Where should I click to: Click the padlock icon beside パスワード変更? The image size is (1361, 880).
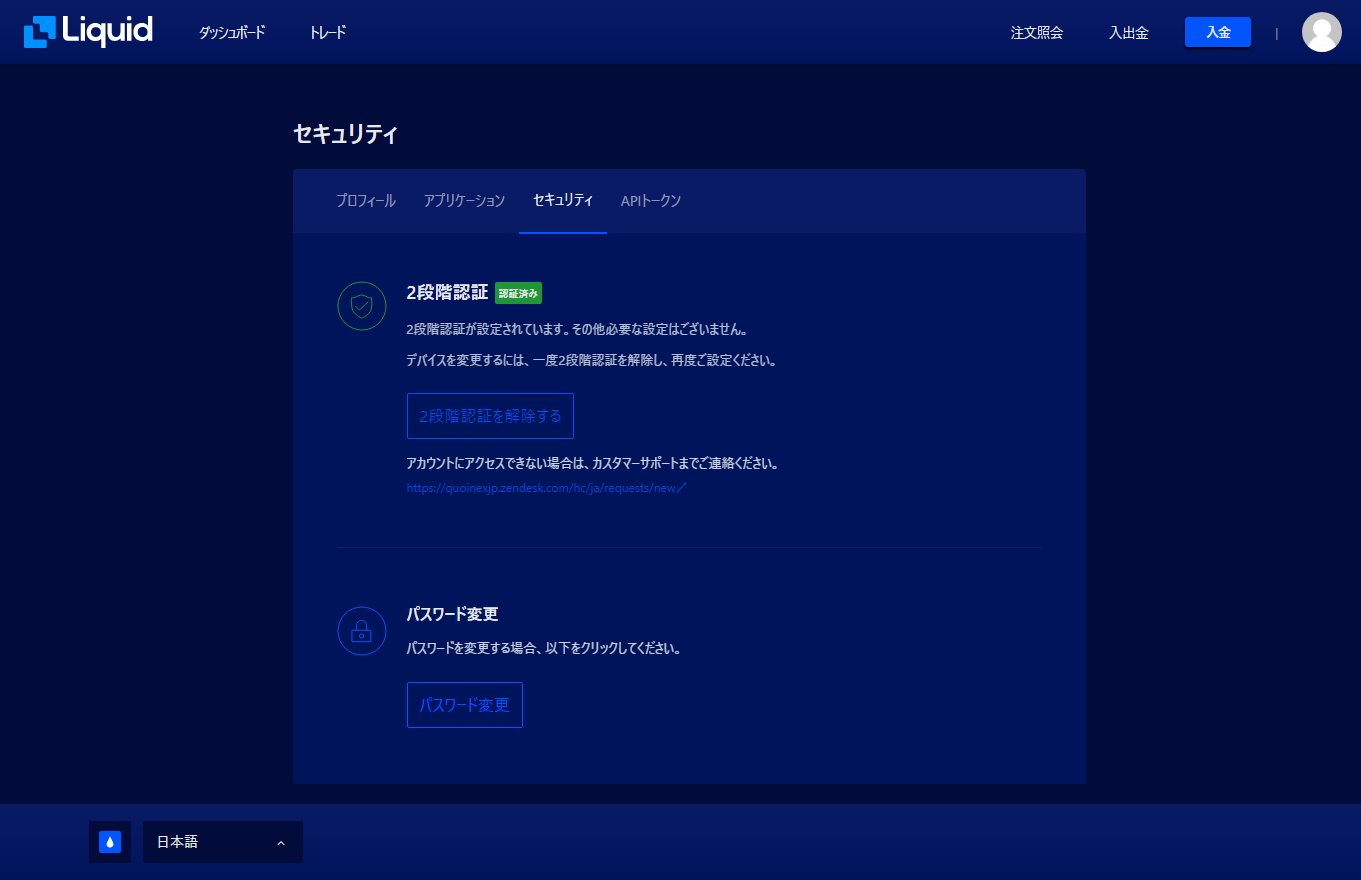click(362, 631)
